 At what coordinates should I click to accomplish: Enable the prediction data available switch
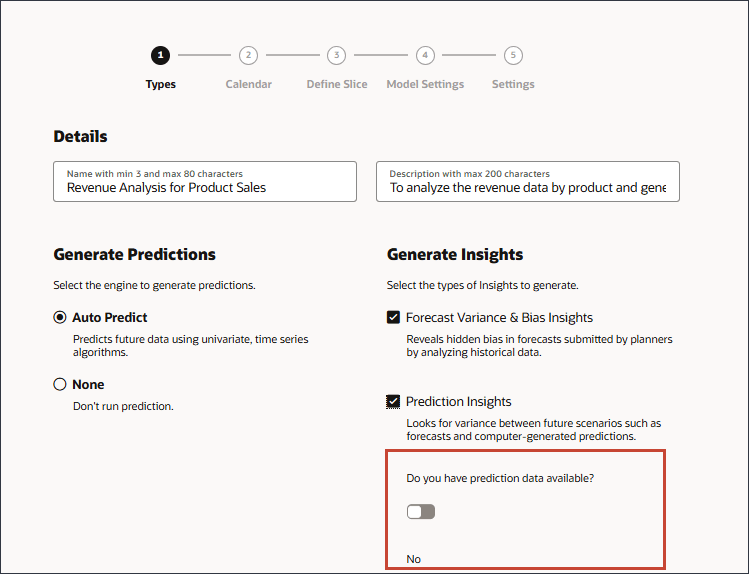tap(421, 512)
